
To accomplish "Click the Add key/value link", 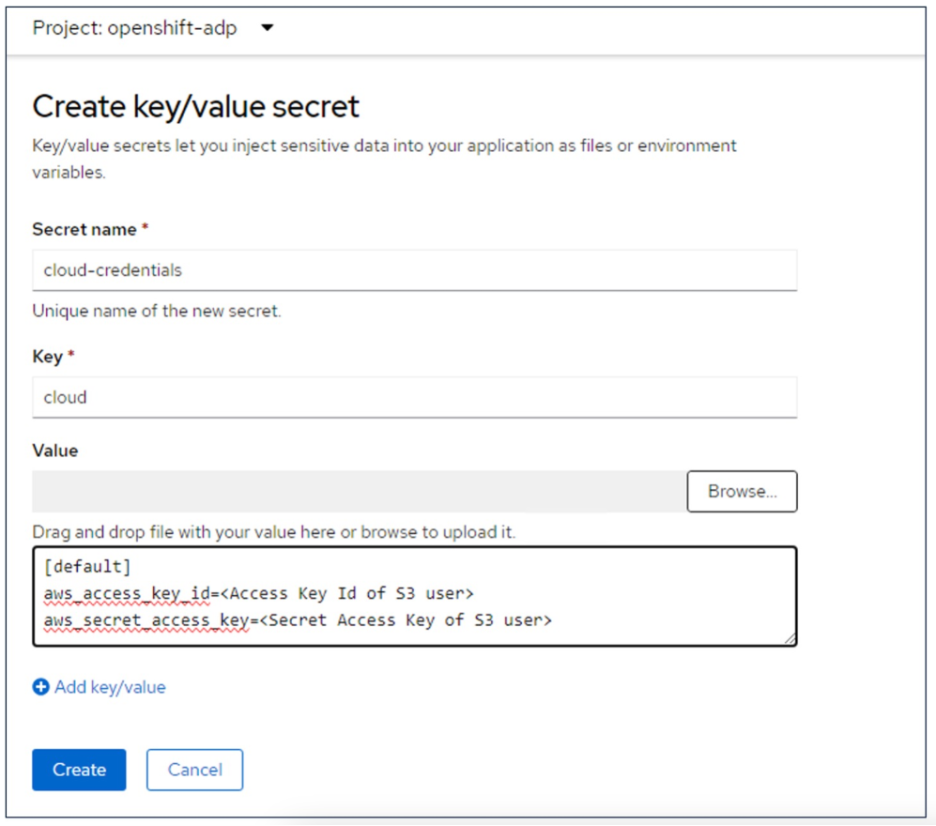I will click(x=110, y=687).
